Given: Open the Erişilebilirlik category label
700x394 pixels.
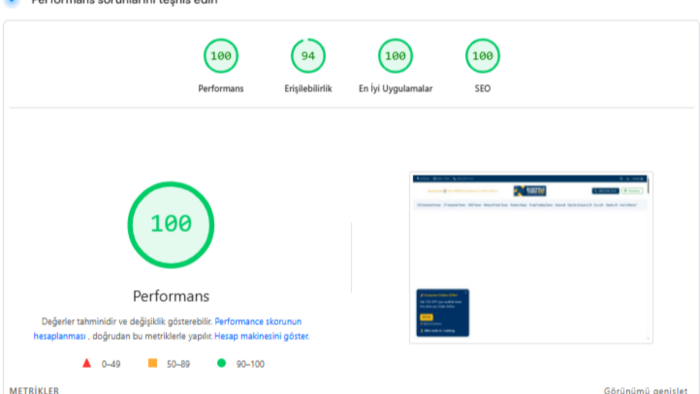Looking at the screenshot, I should pyautogui.click(x=308, y=88).
